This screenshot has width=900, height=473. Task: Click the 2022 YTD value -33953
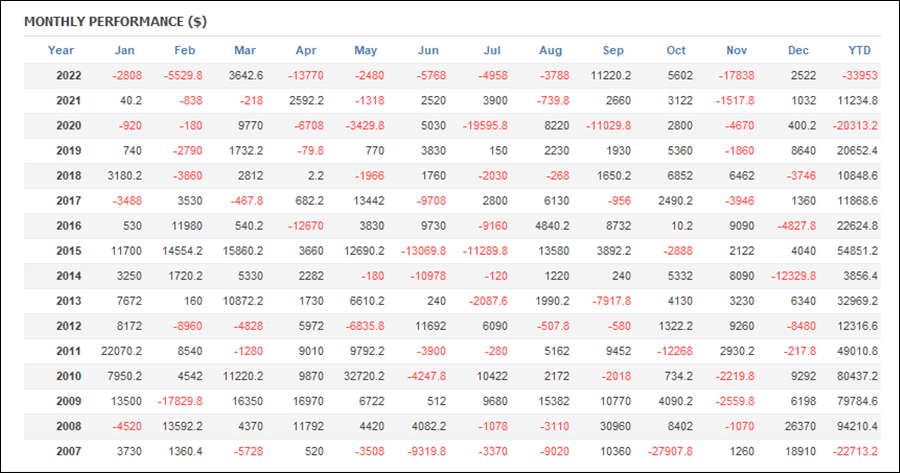pos(860,75)
